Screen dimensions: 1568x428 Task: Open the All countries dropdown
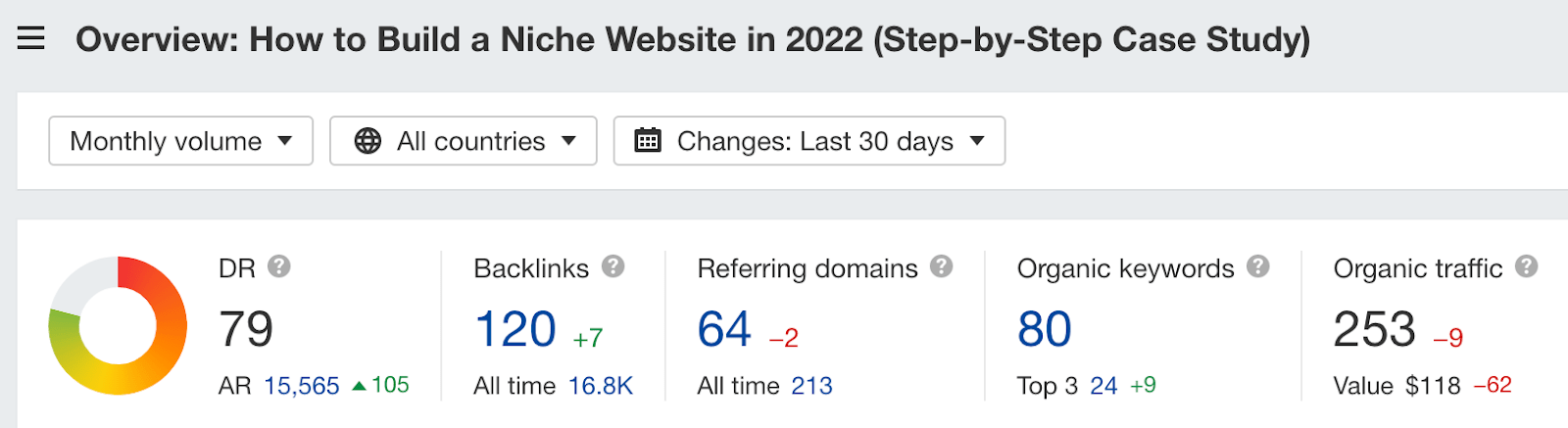pyautogui.click(x=464, y=141)
